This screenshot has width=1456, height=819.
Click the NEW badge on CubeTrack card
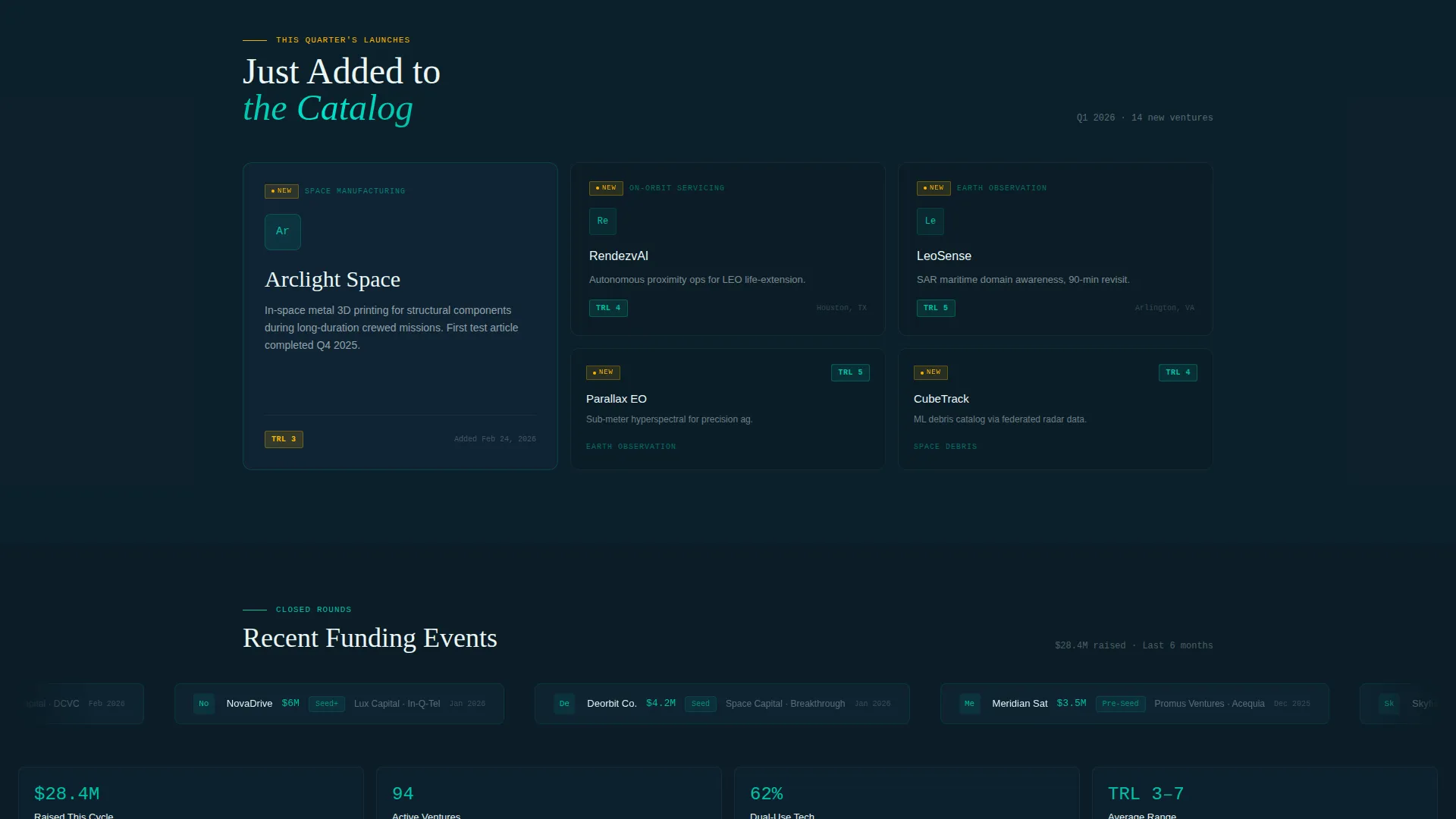point(930,372)
